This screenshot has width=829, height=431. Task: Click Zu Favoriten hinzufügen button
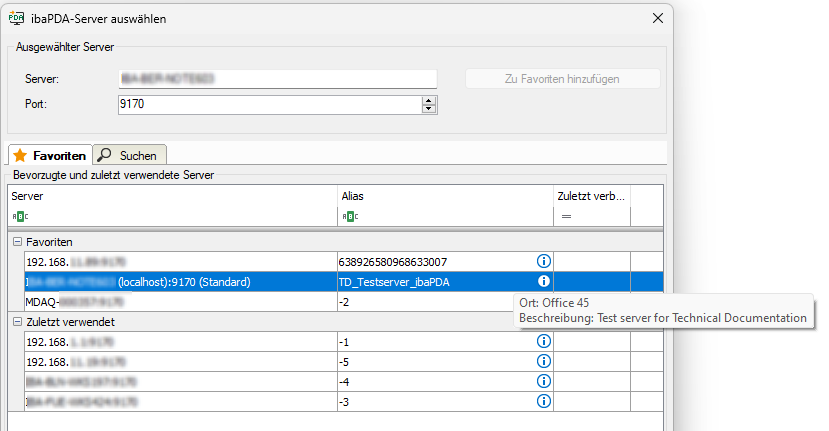pyautogui.click(x=562, y=79)
